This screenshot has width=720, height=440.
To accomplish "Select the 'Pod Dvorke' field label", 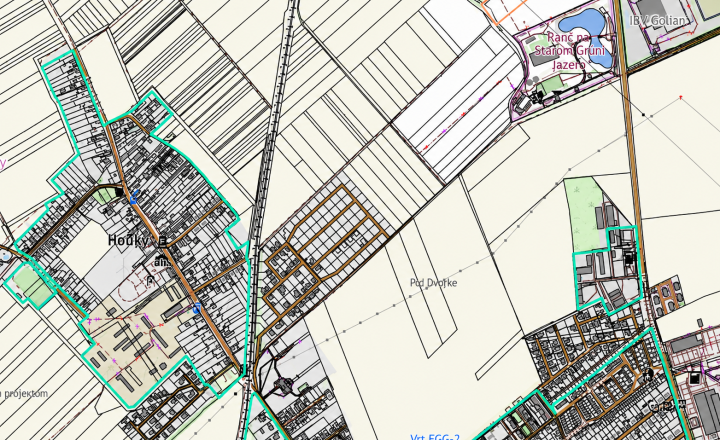I will [433, 282].
